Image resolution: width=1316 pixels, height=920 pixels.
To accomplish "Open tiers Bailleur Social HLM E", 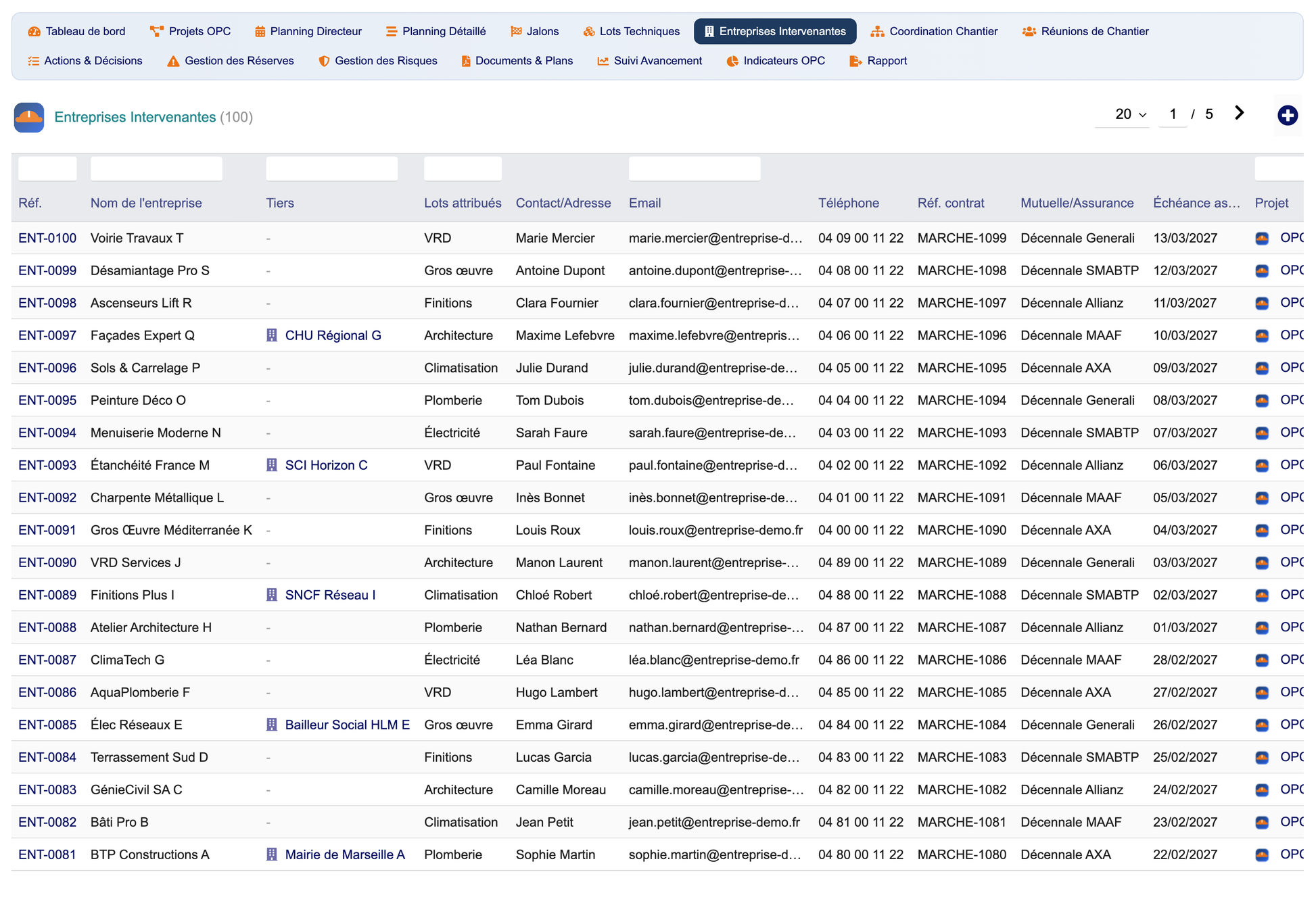I will click(347, 725).
